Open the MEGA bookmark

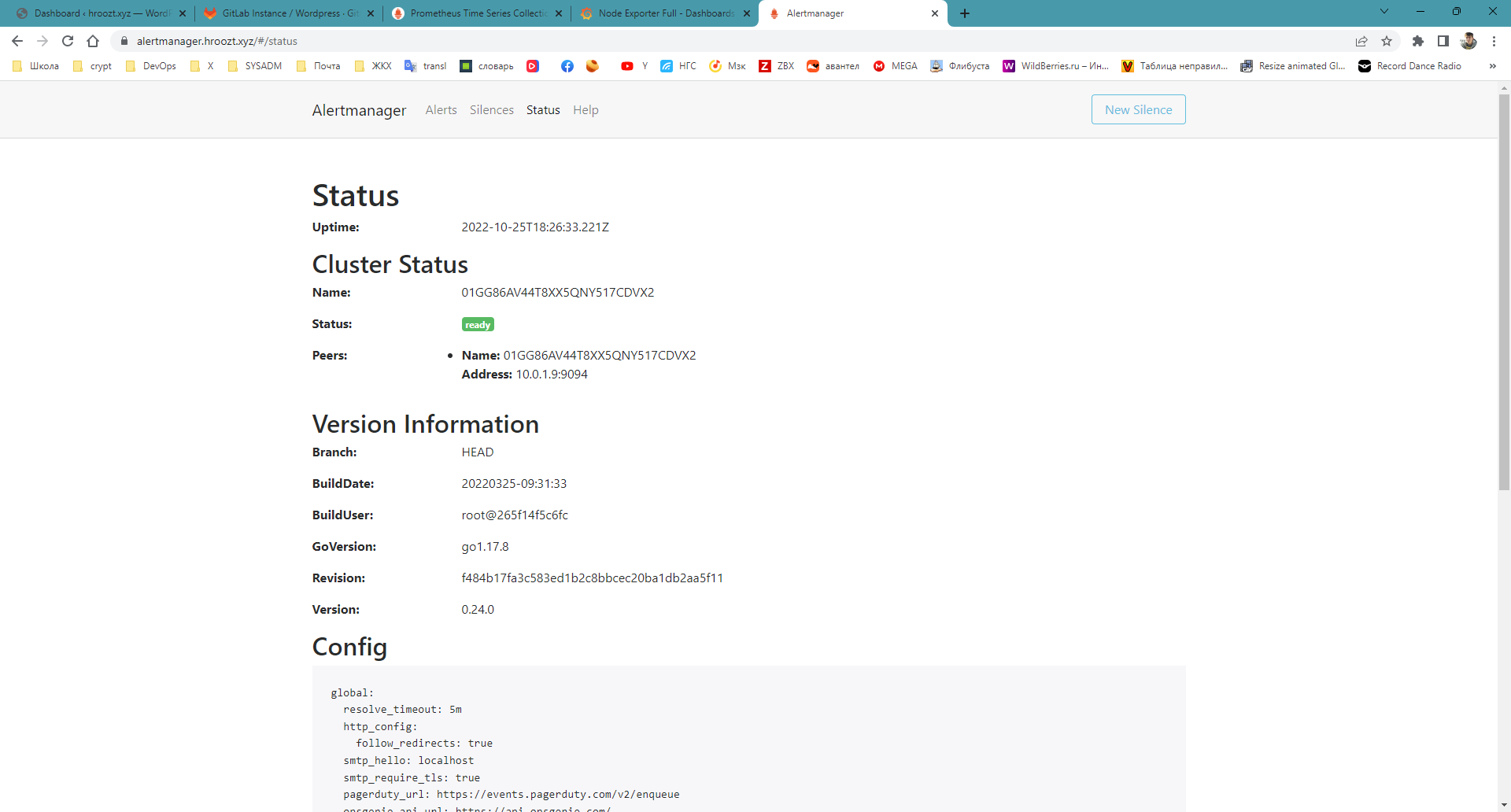click(x=895, y=66)
